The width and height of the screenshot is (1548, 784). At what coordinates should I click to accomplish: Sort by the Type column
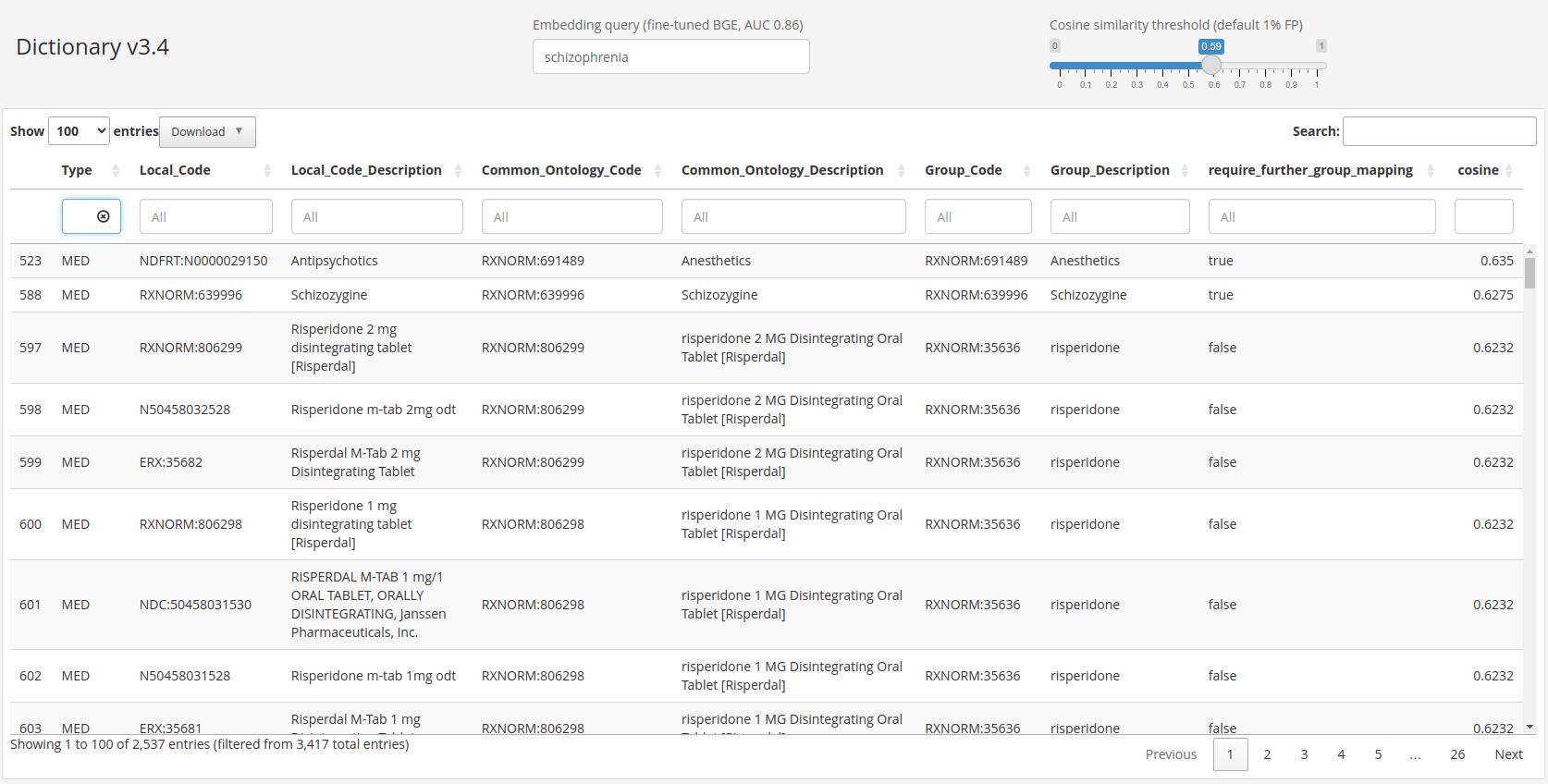77,170
